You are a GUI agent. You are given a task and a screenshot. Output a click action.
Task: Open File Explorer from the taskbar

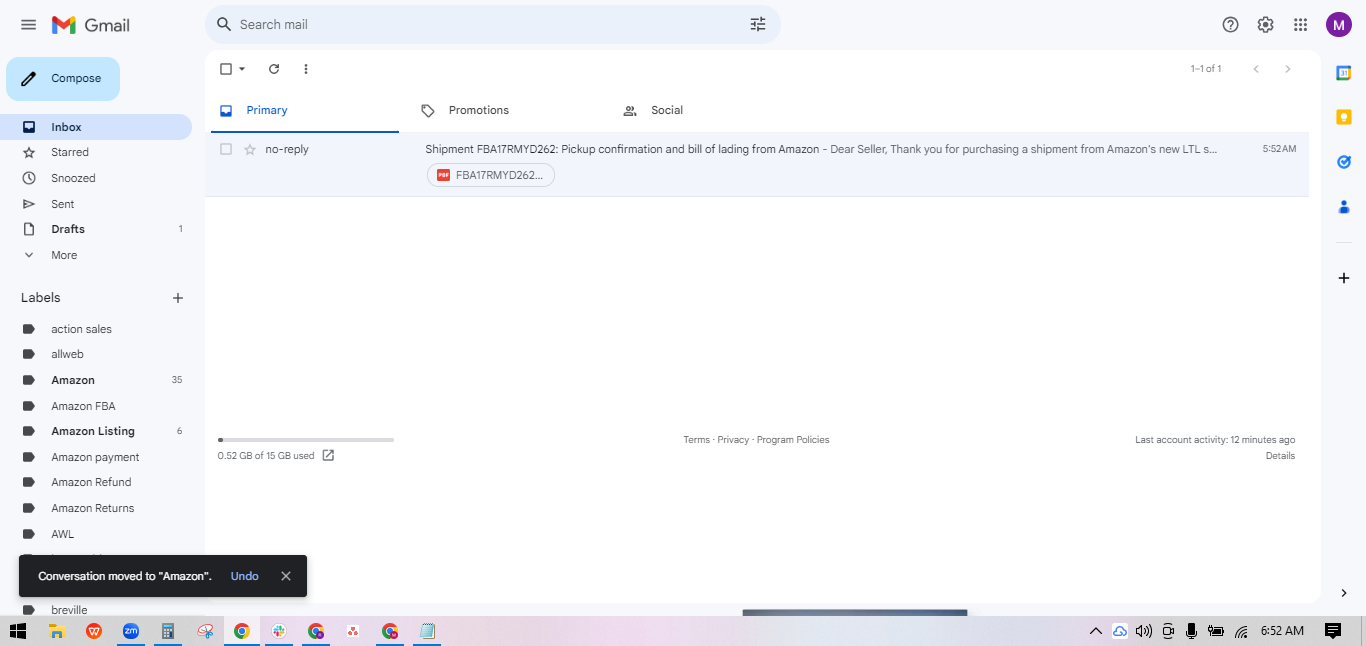coord(57,631)
